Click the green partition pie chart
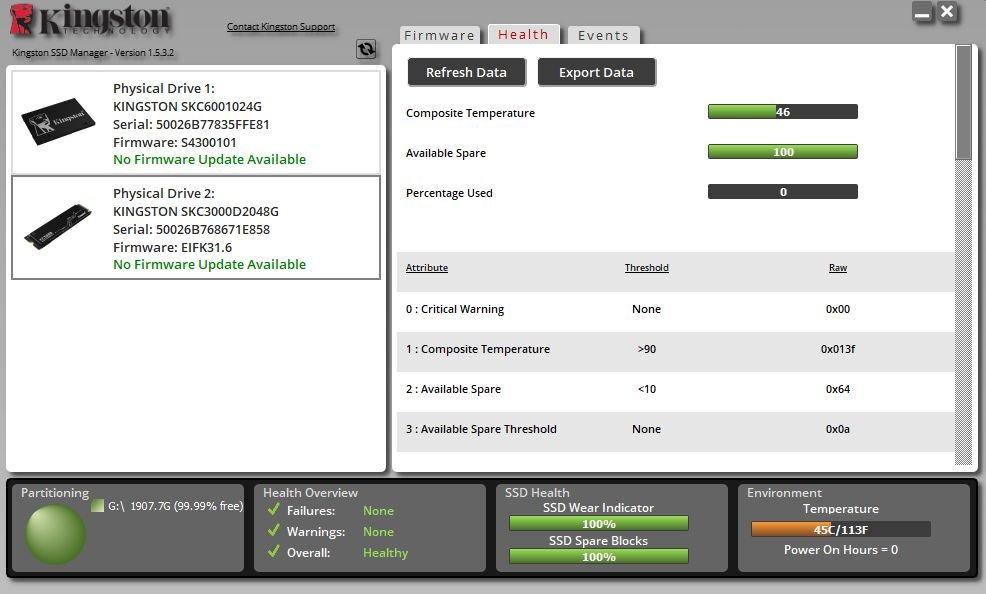The height and width of the screenshot is (594, 986). coord(55,534)
